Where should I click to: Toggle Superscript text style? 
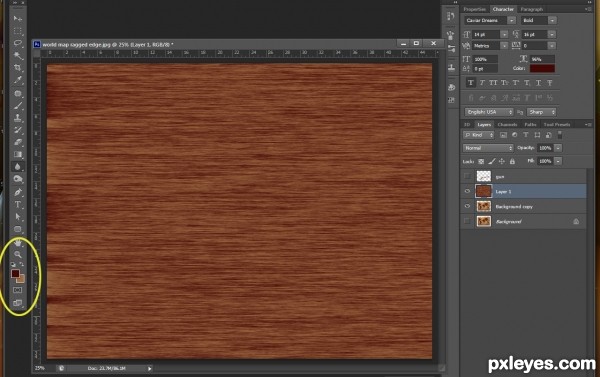point(516,83)
